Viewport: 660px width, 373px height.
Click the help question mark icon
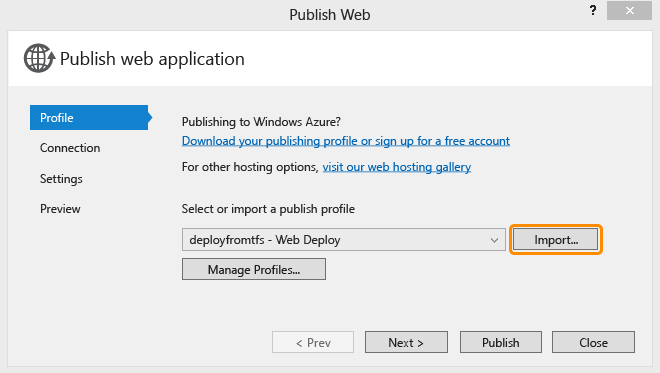pos(593,10)
